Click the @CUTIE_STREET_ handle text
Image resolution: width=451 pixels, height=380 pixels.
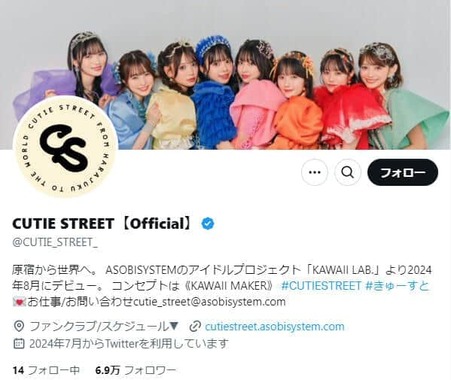(55, 242)
